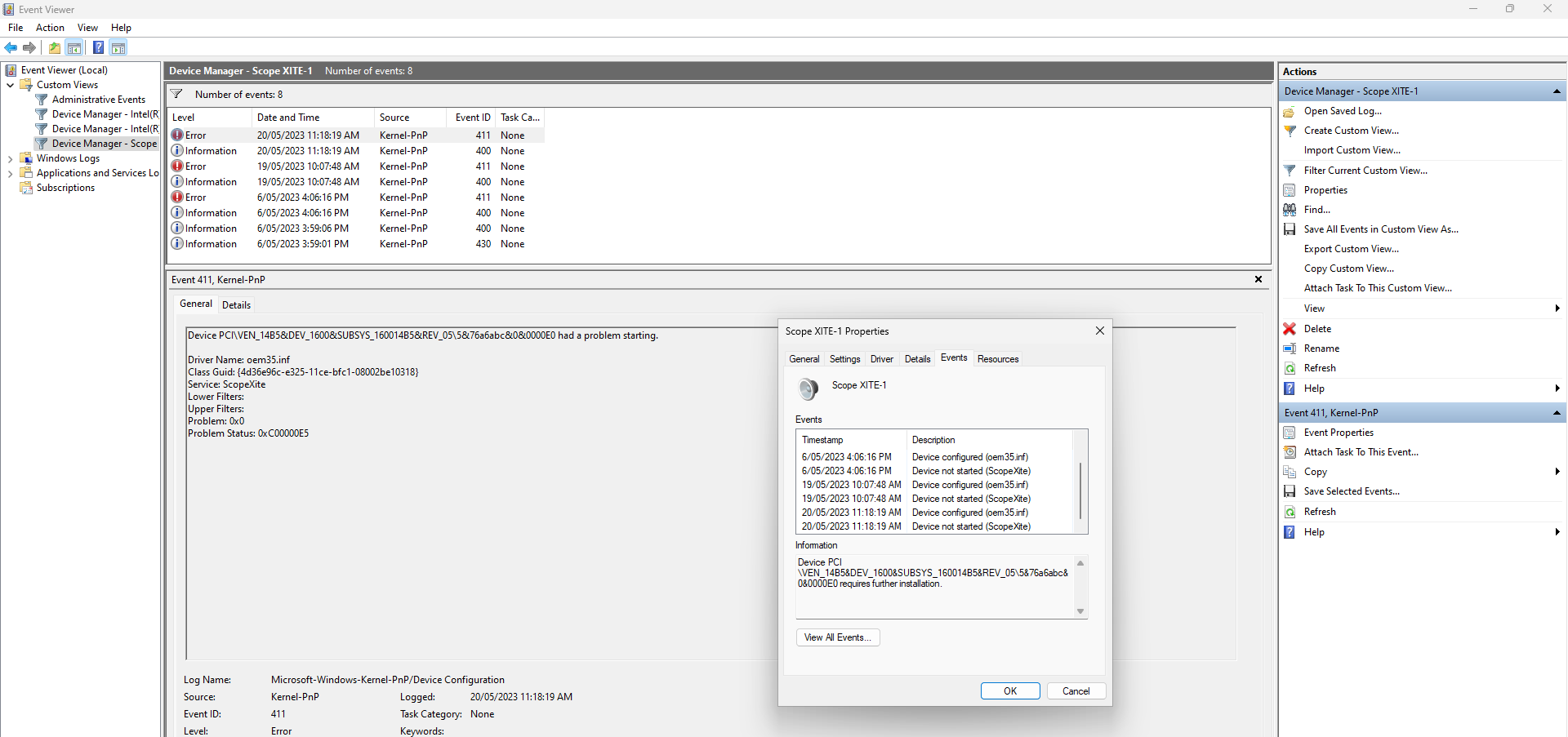Viewport: 1568px width, 737px height.
Task: Click the Up one level folder toolbar icon
Action: (55, 47)
